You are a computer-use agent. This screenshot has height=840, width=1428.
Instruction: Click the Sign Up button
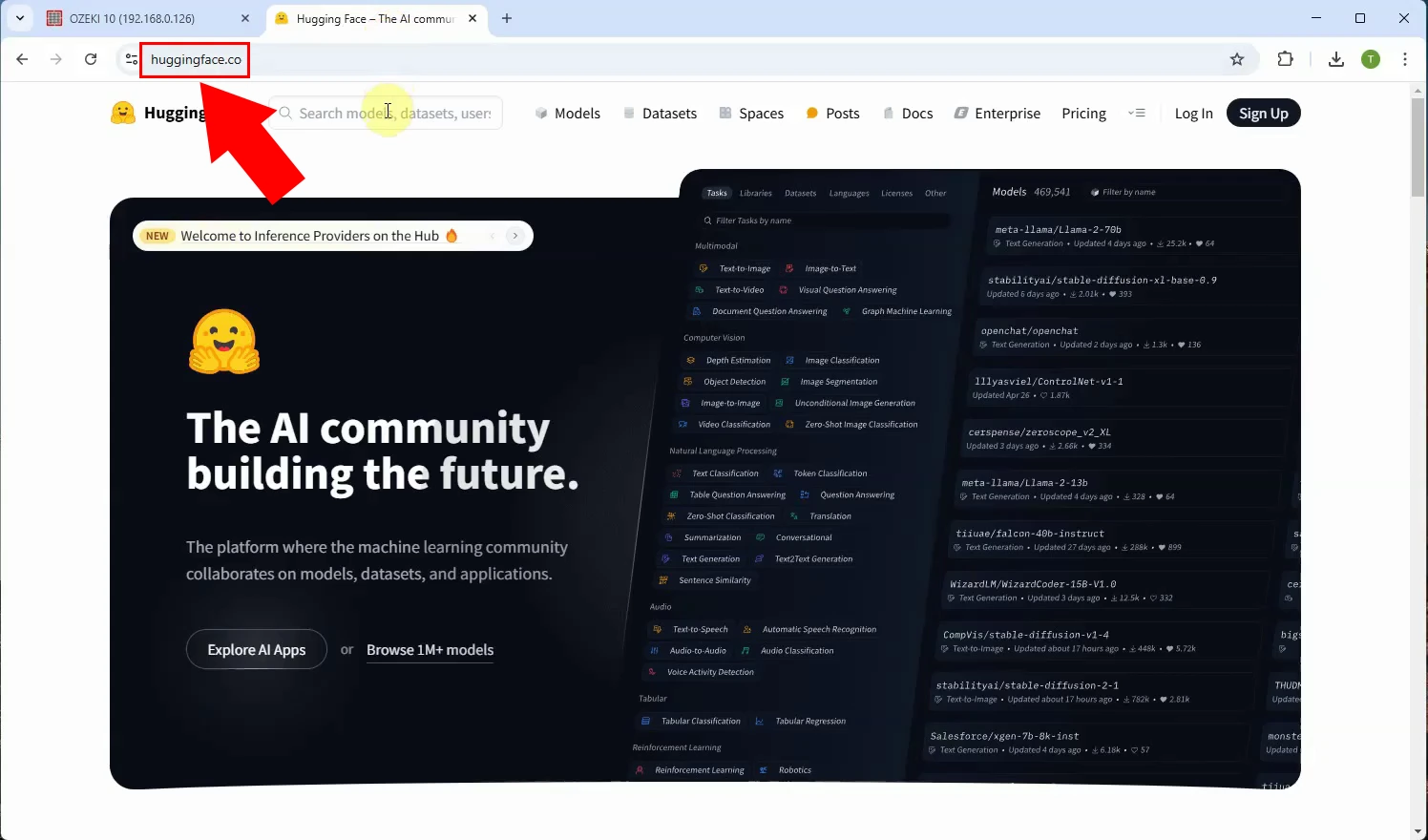(x=1263, y=113)
